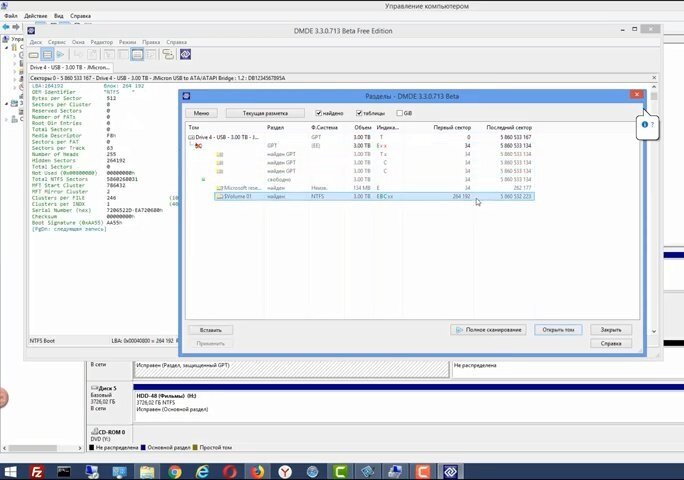The height and width of the screenshot is (480, 684).
Task: Open the command prompt taskbar icon
Action: point(64,472)
